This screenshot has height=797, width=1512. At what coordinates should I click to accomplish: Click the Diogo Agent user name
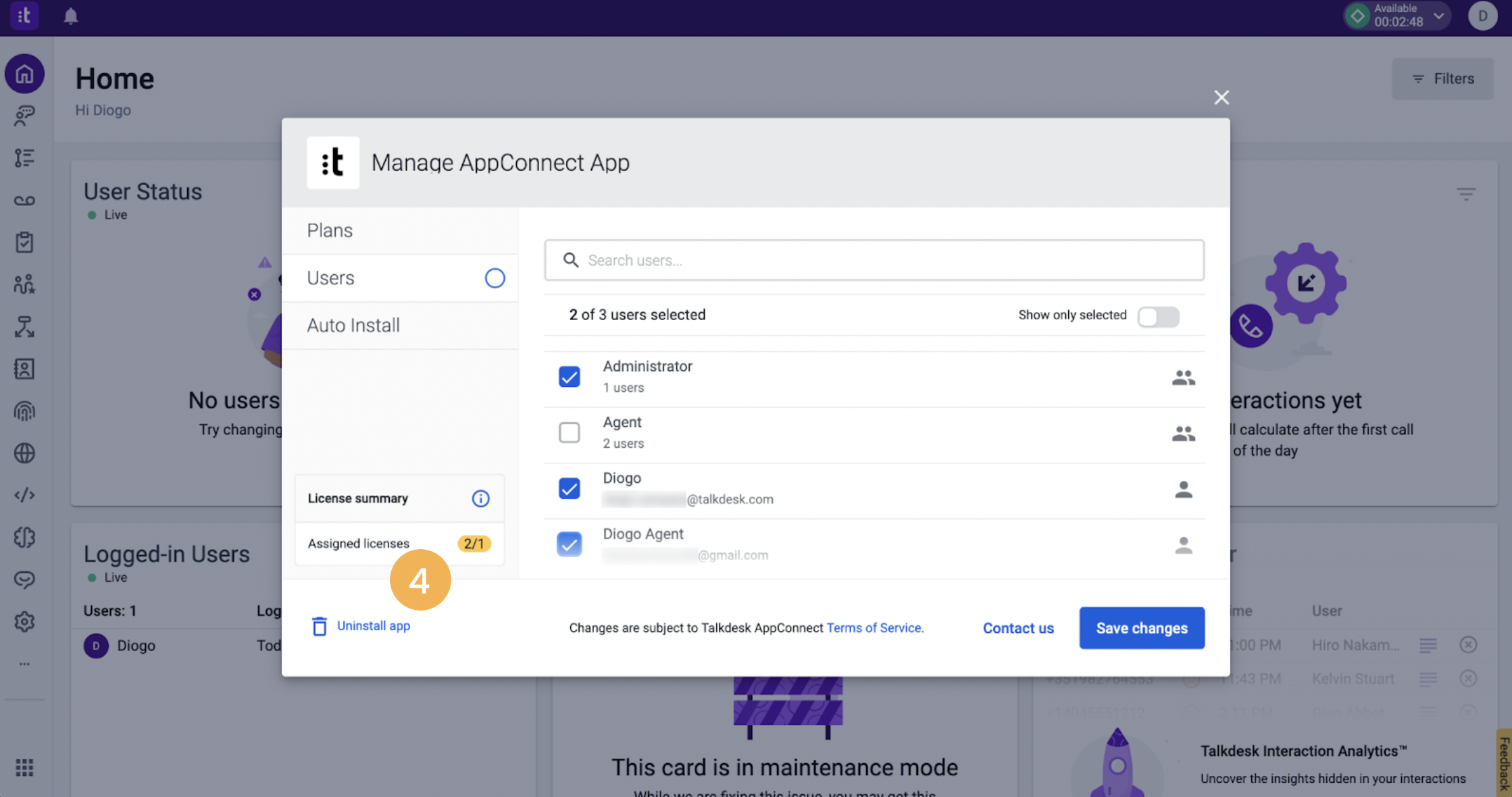click(643, 534)
